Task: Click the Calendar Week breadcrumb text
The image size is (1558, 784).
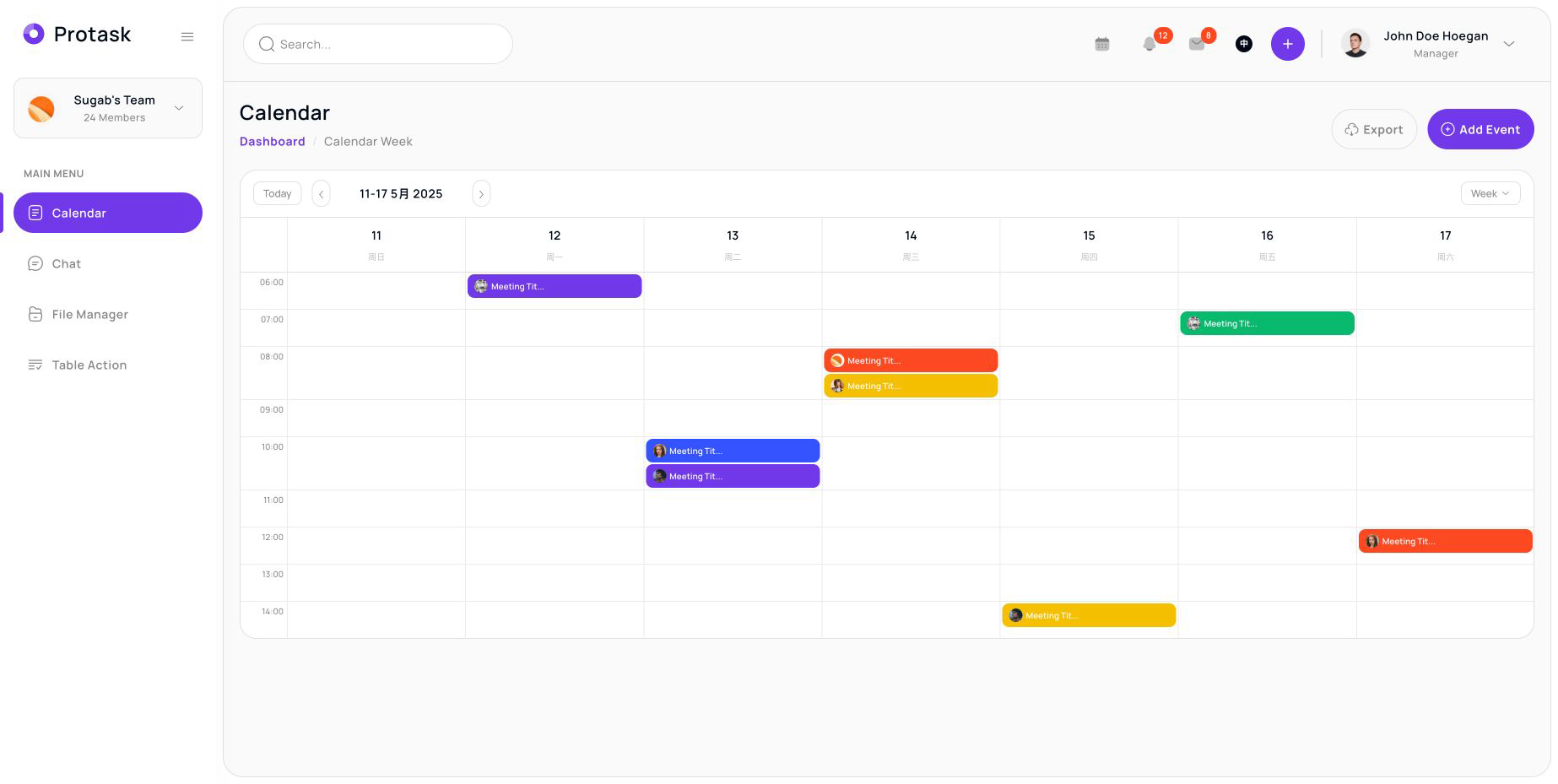Action: [368, 141]
